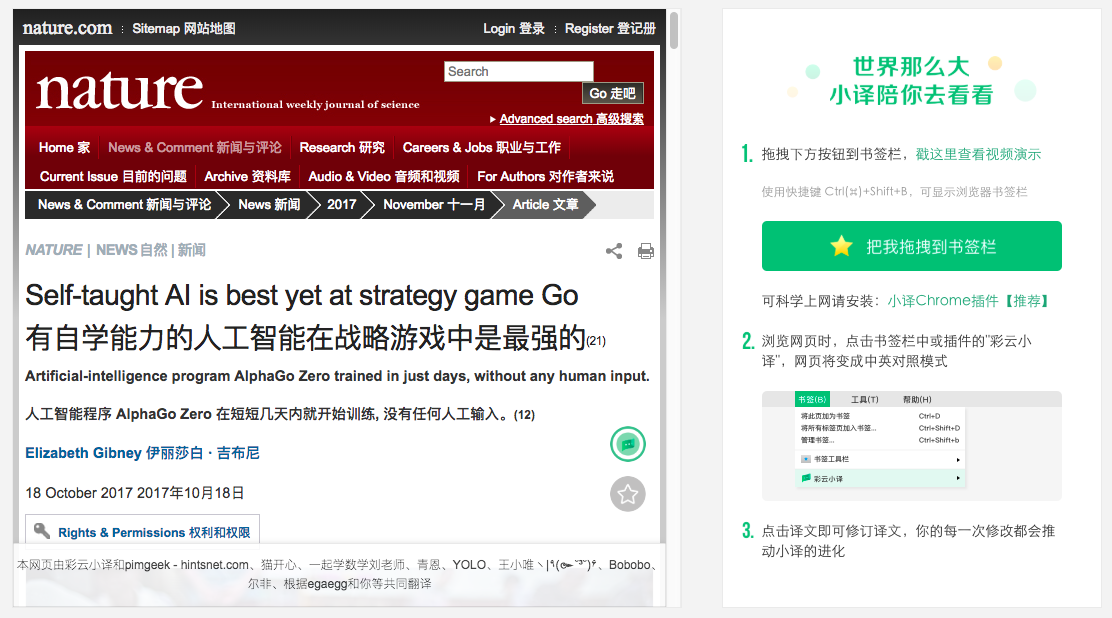The height and width of the screenshot is (618, 1112).
Task: Open the Login 登录 link
Action: point(514,28)
